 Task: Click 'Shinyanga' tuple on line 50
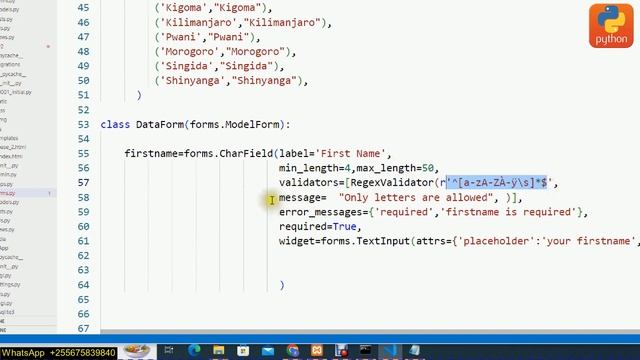[228, 80]
